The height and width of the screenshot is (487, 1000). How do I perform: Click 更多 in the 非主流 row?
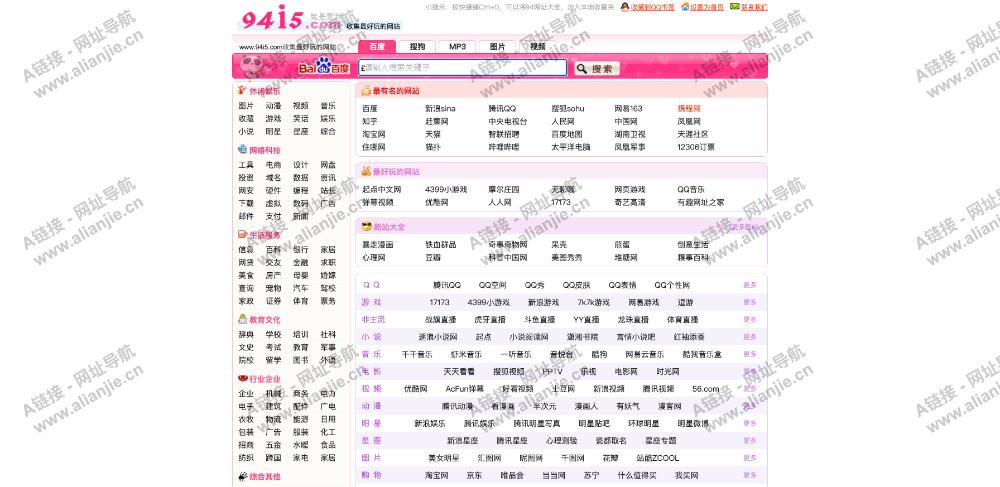tap(749, 319)
